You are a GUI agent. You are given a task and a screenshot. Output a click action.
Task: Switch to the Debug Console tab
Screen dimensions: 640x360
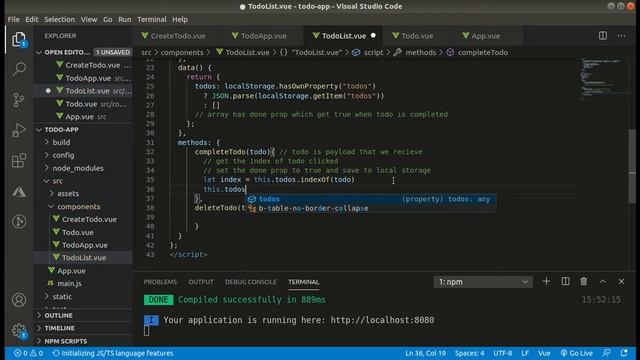[x=251, y=282]
